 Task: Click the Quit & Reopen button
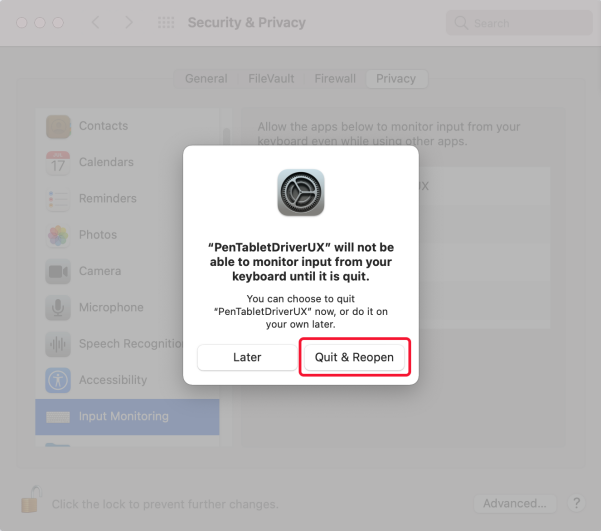tap(354, 357)
